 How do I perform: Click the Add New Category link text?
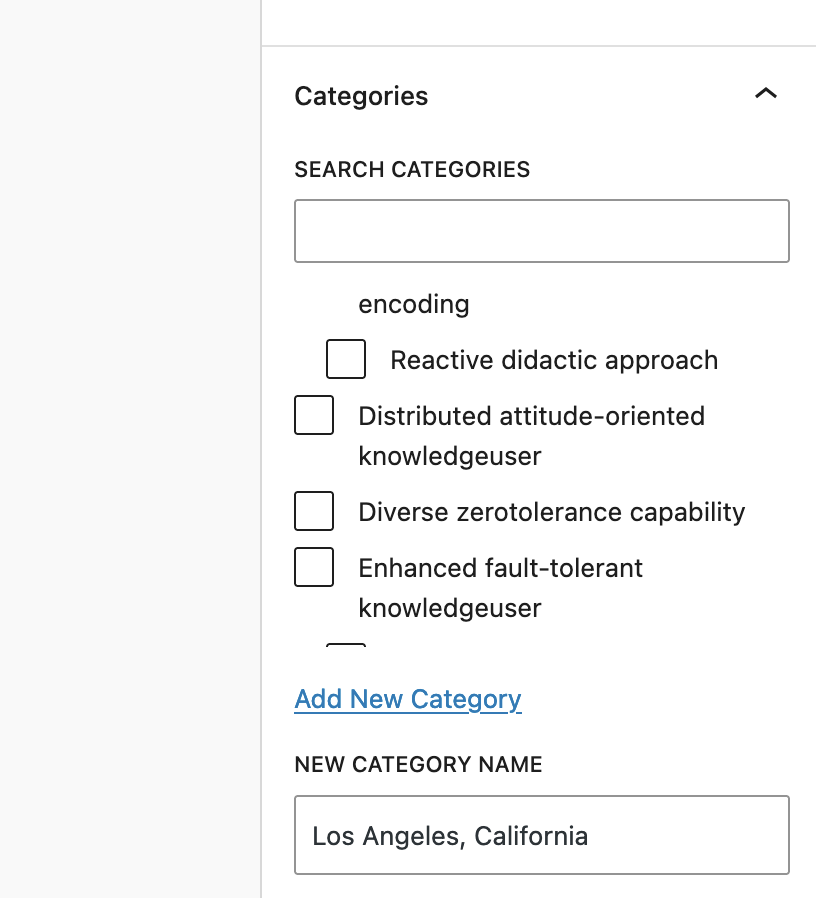pos(407,699)
